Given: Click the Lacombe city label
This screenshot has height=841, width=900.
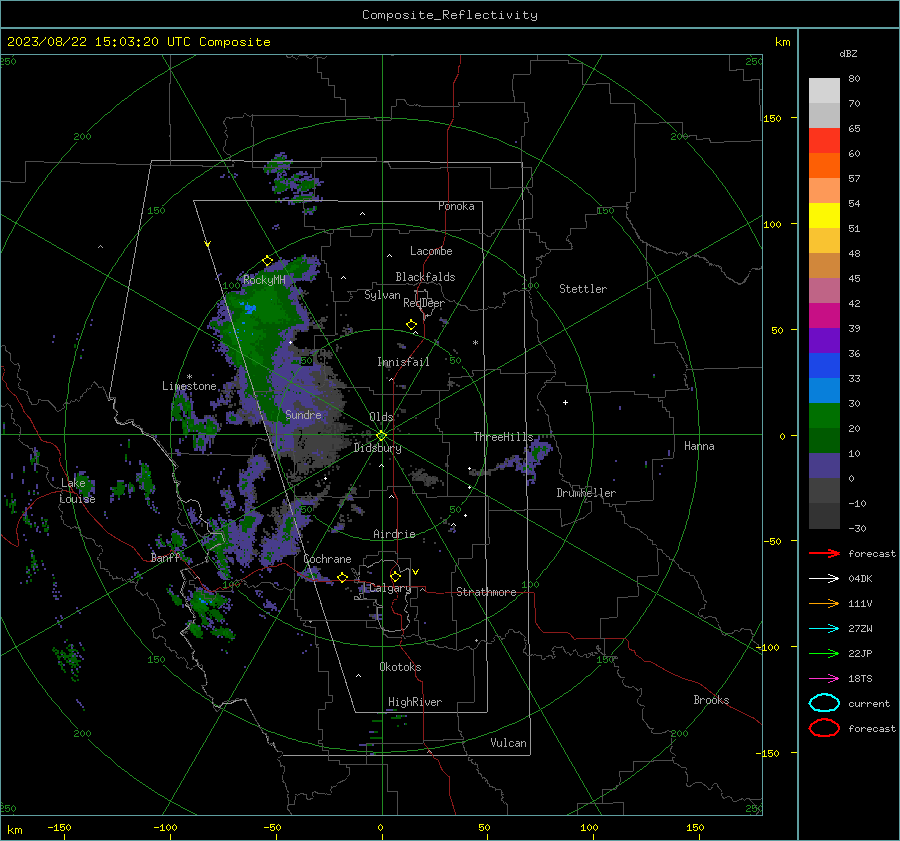Looking at the screenshot, I should (431, 251).
